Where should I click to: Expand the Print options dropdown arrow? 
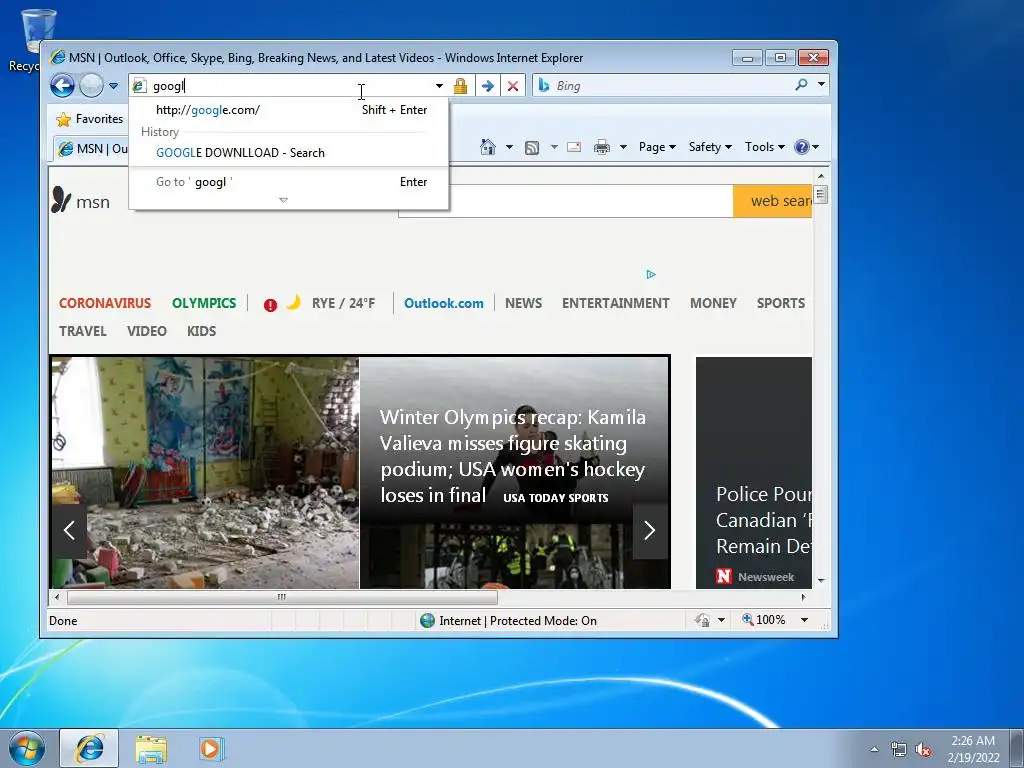point(623,147)
